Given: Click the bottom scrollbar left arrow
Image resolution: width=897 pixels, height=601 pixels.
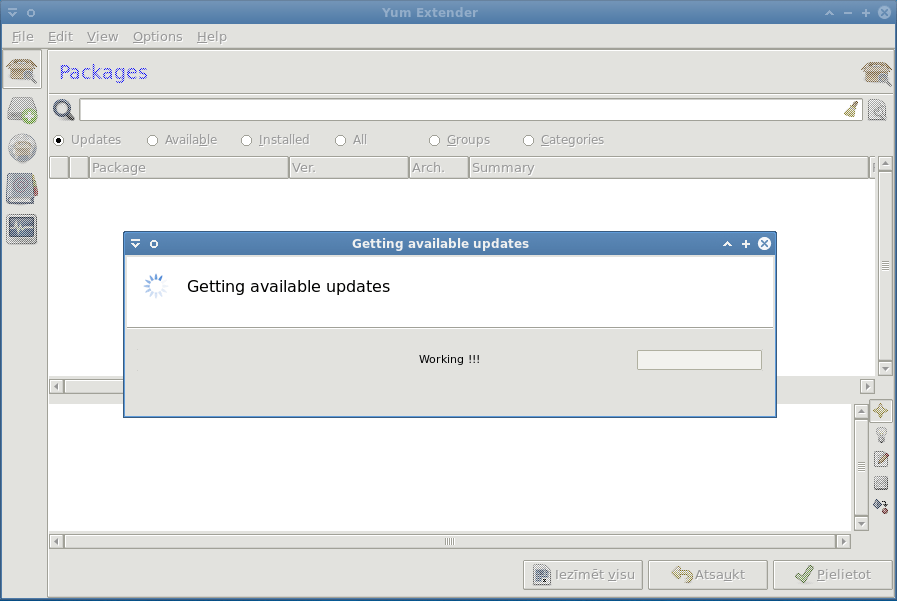Looking at the screenshot, I should point(56,542).
